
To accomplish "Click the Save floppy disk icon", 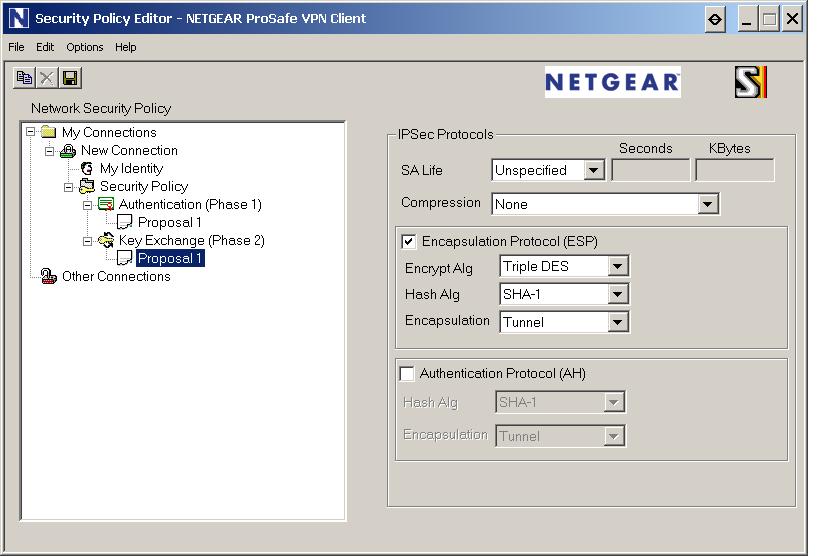I will tap(70, 78).
